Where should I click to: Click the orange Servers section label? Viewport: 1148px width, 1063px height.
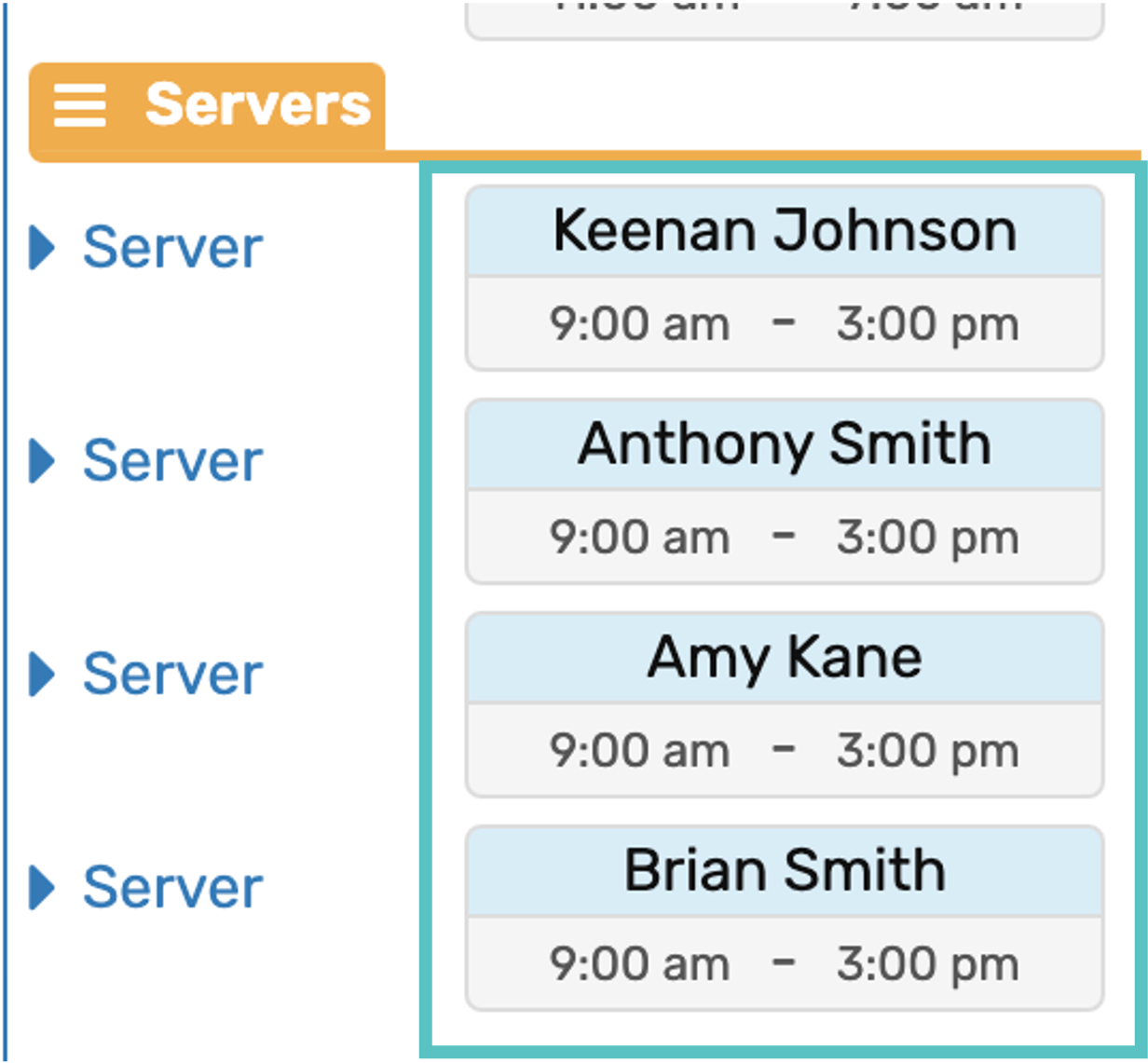click(257, 104)
